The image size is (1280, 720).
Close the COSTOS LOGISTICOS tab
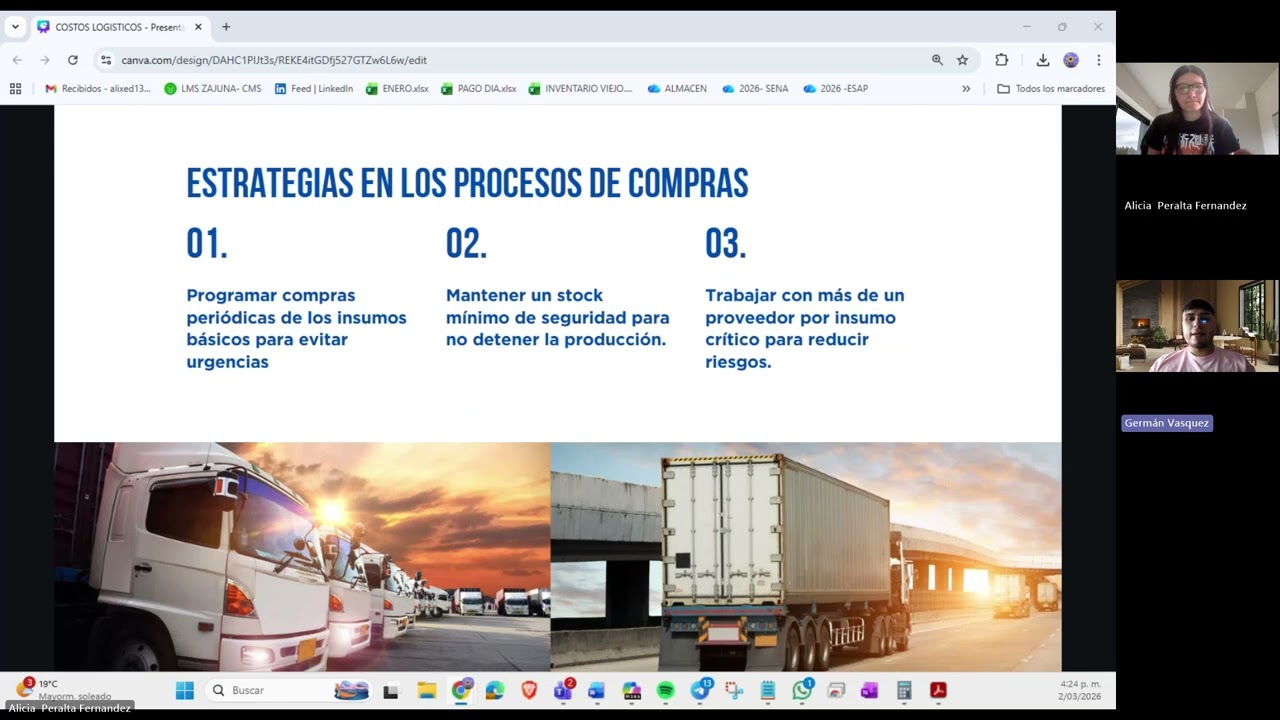pyautogui.click(x=198, y=27)
